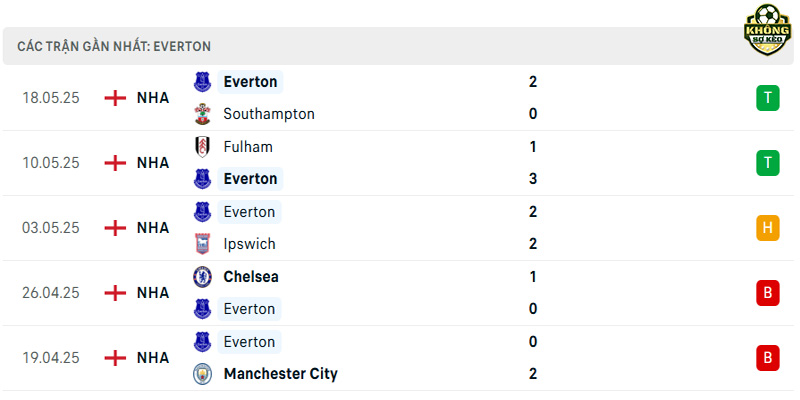Open the Chelsea team link

pyautogui.click(x=251, y=277)
